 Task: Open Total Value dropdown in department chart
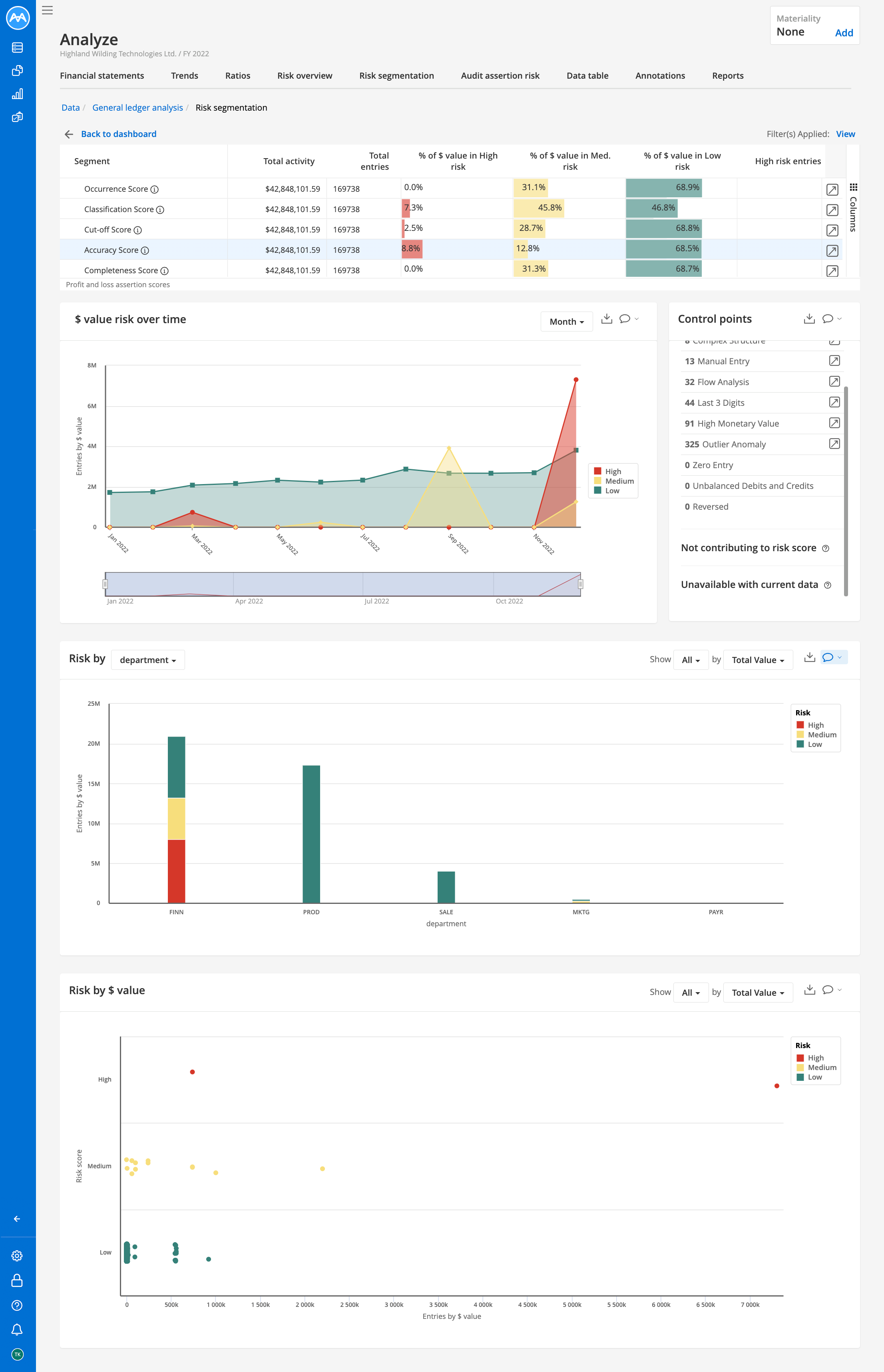tap(758, 660)
